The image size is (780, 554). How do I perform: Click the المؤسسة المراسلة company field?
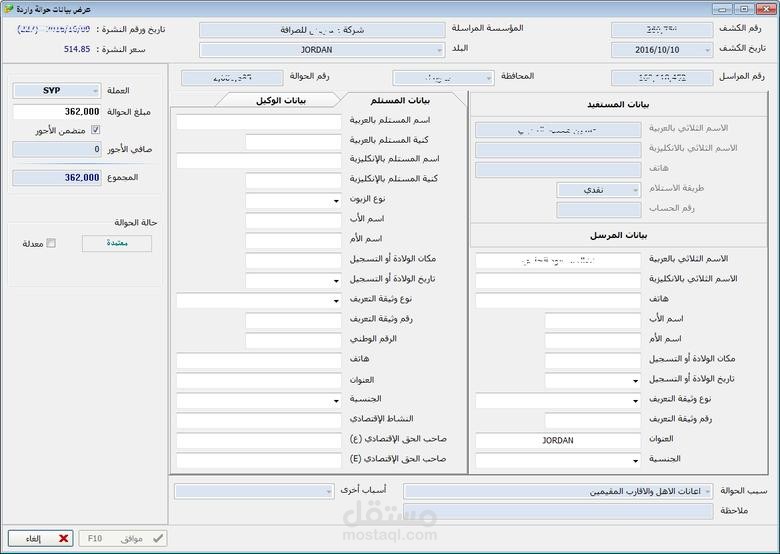click(322, 30)
